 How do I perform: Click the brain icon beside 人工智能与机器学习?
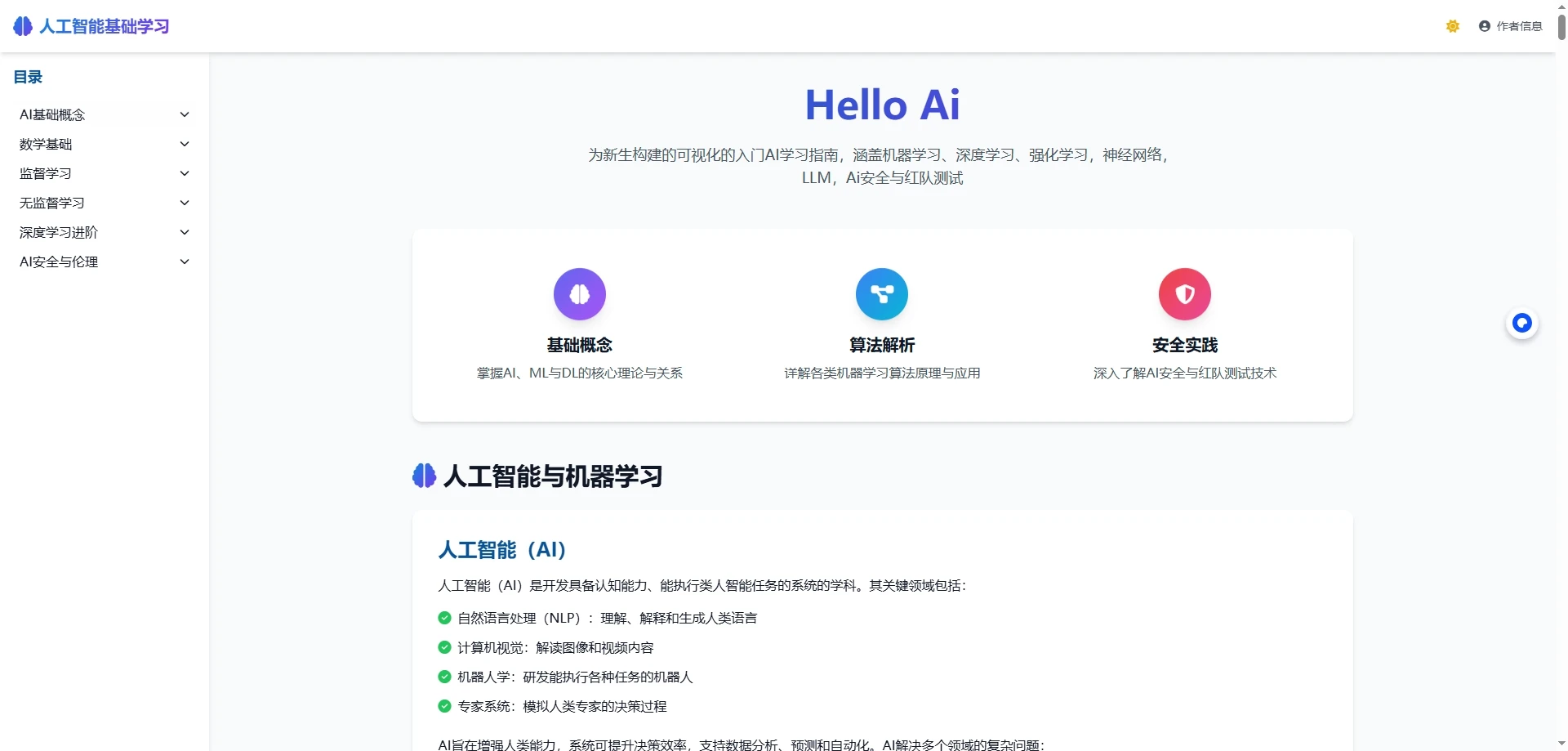click(424, 476)
